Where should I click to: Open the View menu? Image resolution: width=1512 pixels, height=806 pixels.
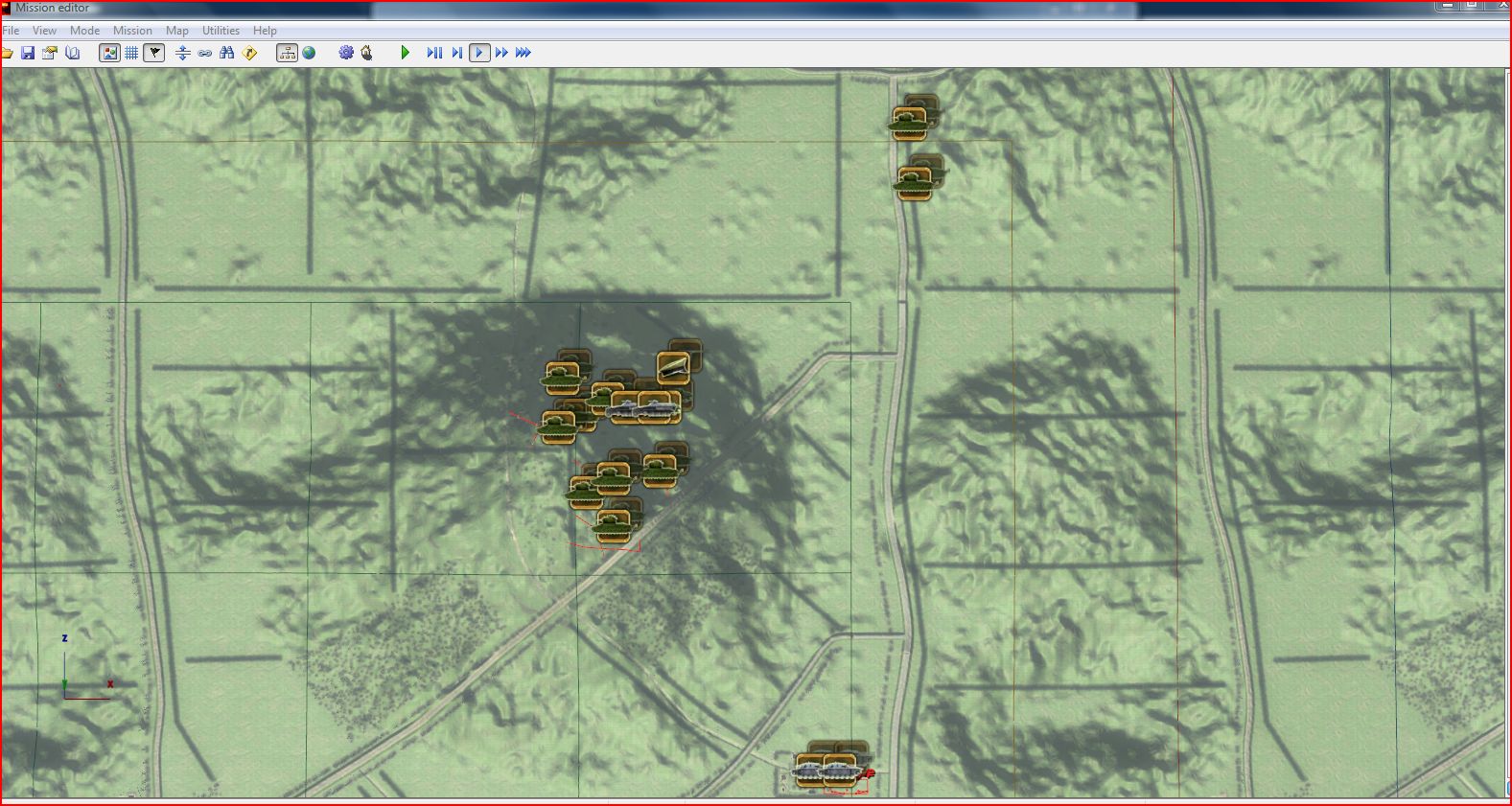[x=44, y=31]
